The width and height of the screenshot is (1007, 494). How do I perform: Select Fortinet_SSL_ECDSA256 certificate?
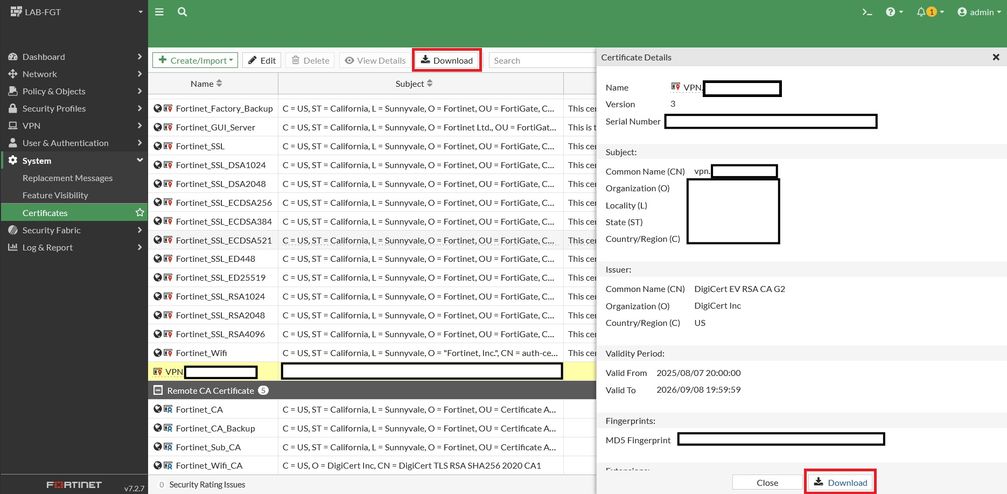[x=372, y=202]
